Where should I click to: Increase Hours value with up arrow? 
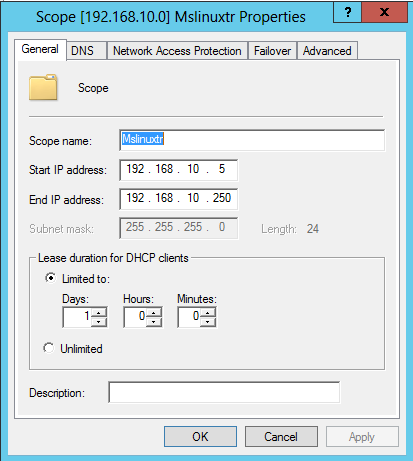click(x=154, y=313)
